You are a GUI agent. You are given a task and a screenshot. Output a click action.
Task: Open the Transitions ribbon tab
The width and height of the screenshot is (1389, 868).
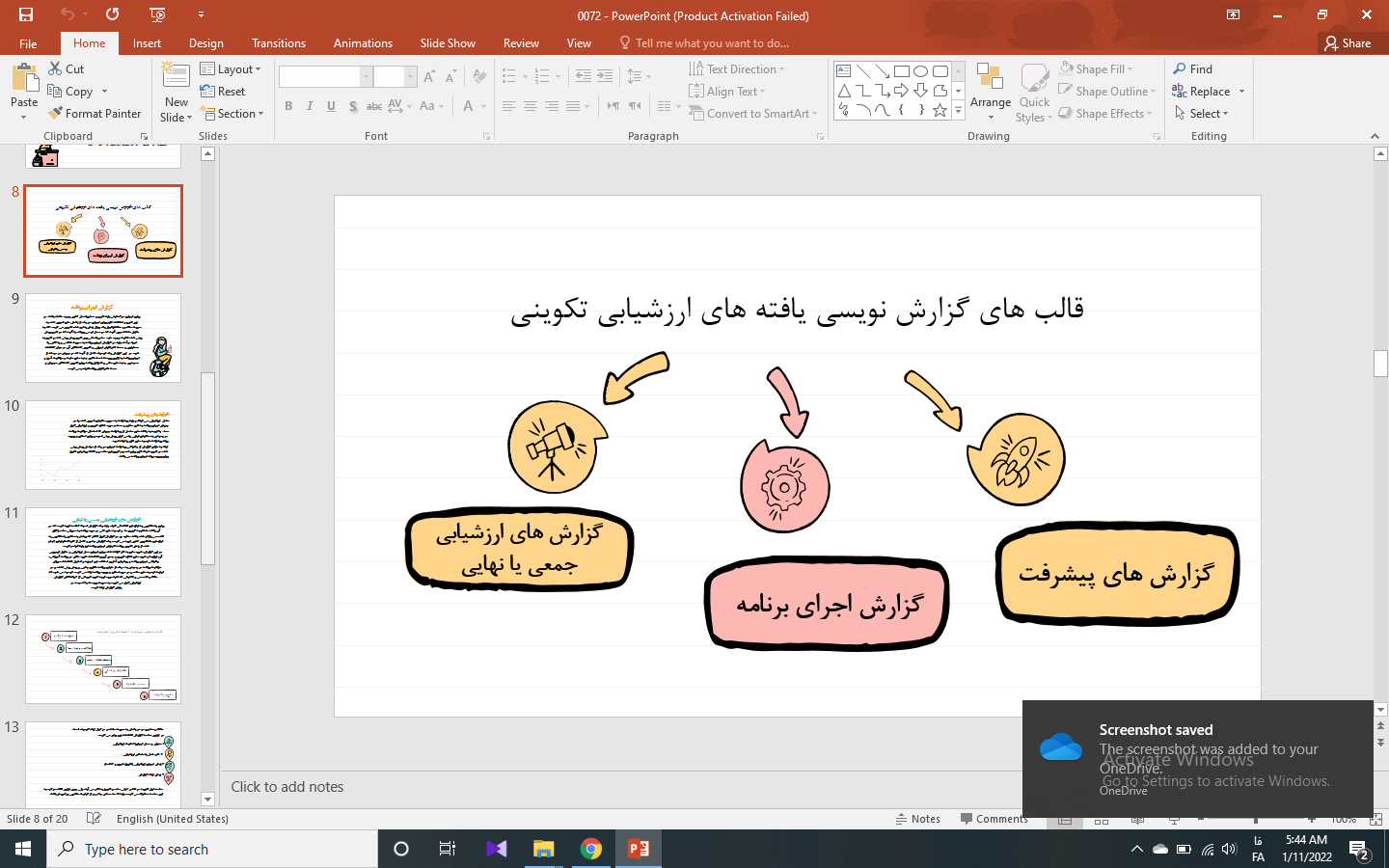coord(278,43)
